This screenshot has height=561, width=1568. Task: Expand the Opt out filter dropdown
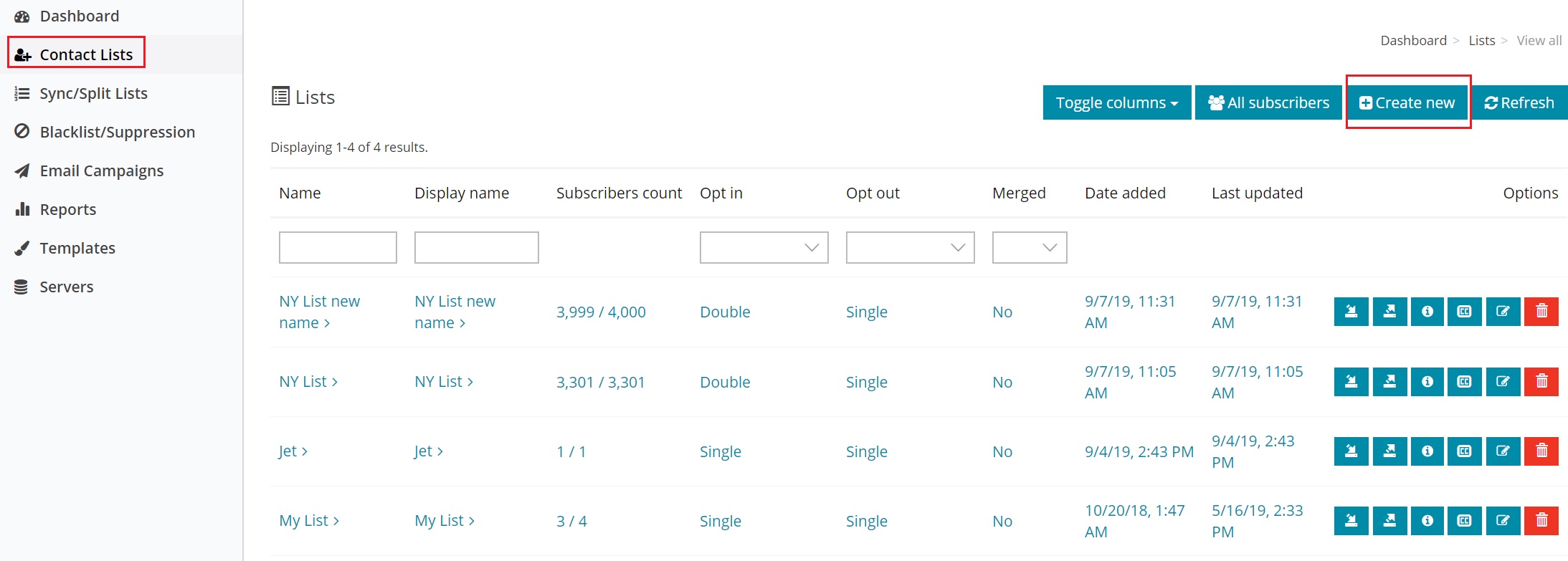pos(910,247)
